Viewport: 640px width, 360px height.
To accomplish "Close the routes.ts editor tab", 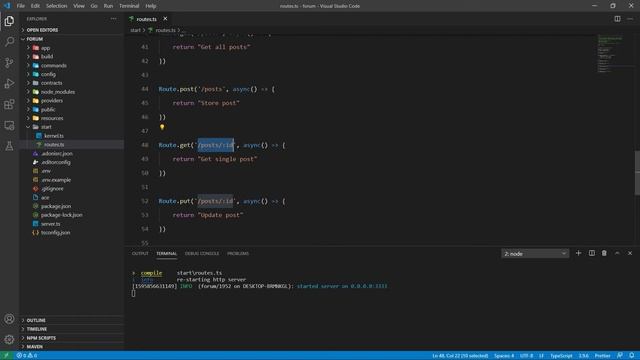I will coord(165,19).
